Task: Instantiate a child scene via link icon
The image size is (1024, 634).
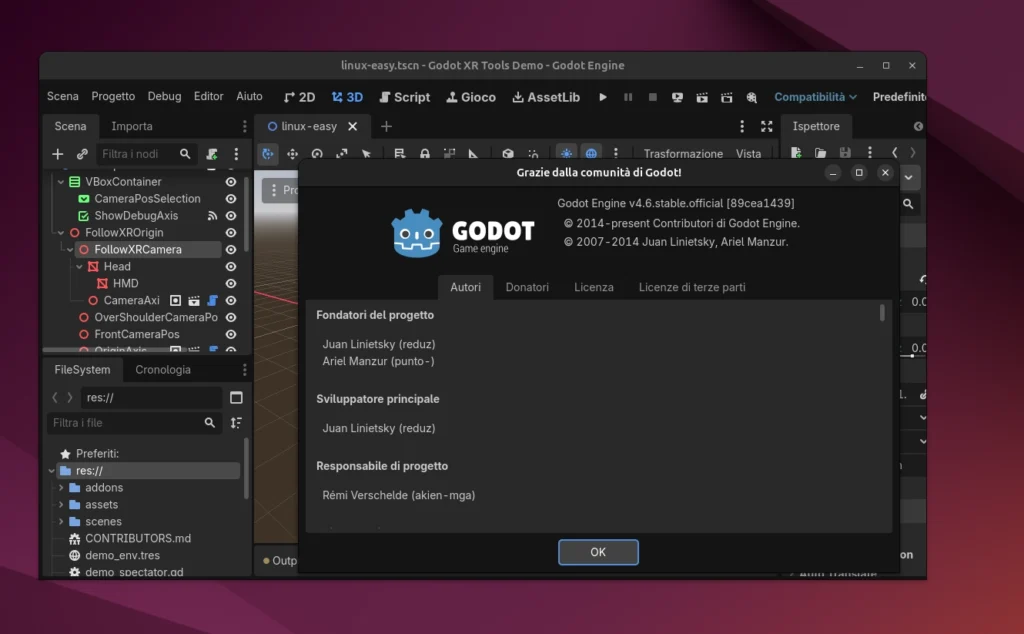Action: coord(82,154)
